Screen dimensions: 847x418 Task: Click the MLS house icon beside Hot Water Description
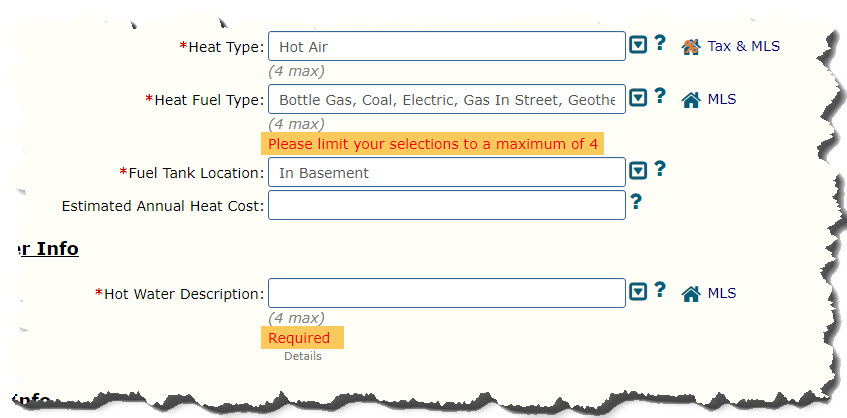point(691,294)
